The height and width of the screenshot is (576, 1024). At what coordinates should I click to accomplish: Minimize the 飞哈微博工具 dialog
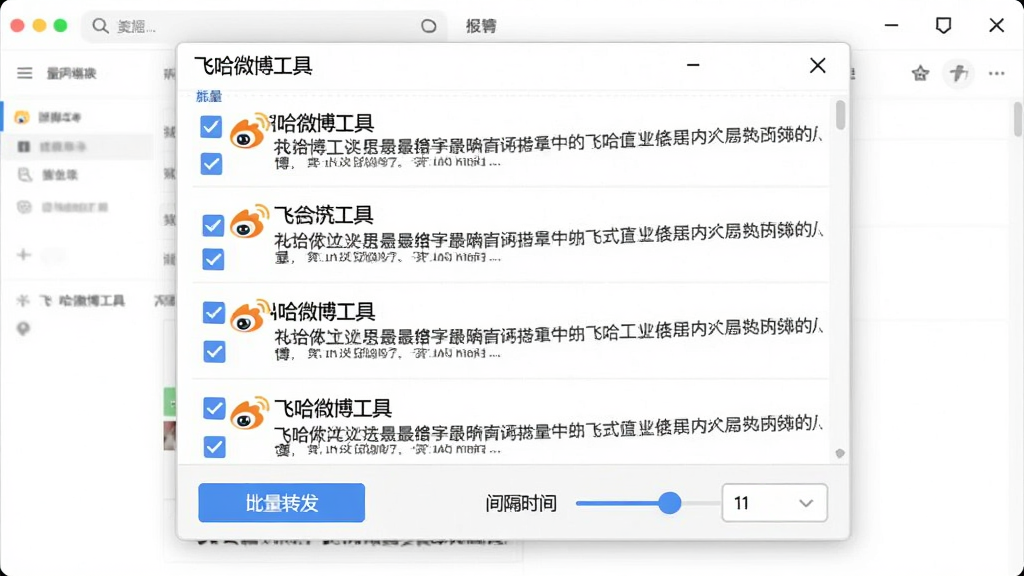[694, 65]
